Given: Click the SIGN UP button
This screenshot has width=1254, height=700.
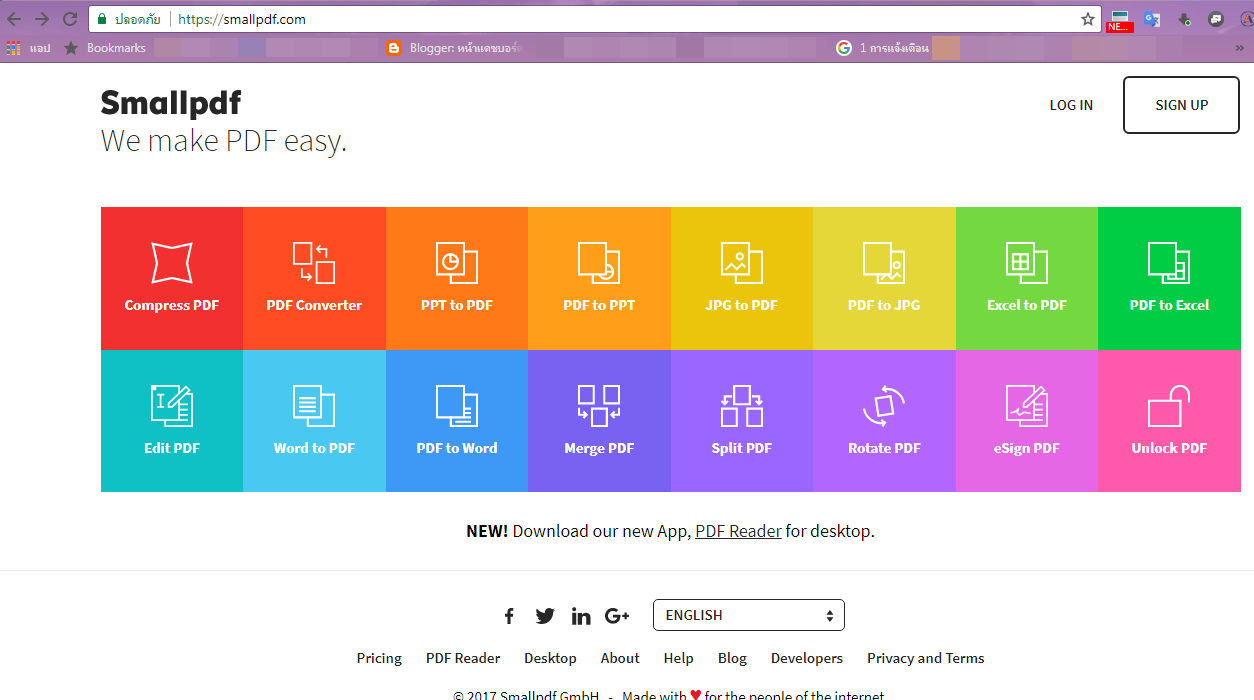Looking at the screenshot, I should click(1182, 105).
